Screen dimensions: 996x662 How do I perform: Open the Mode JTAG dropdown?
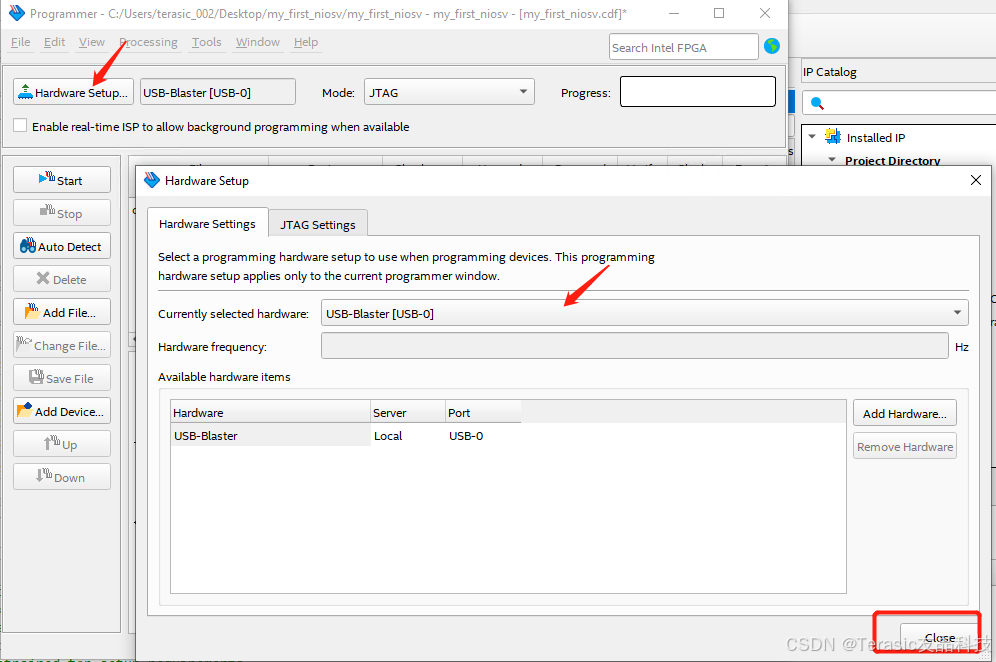449,92
